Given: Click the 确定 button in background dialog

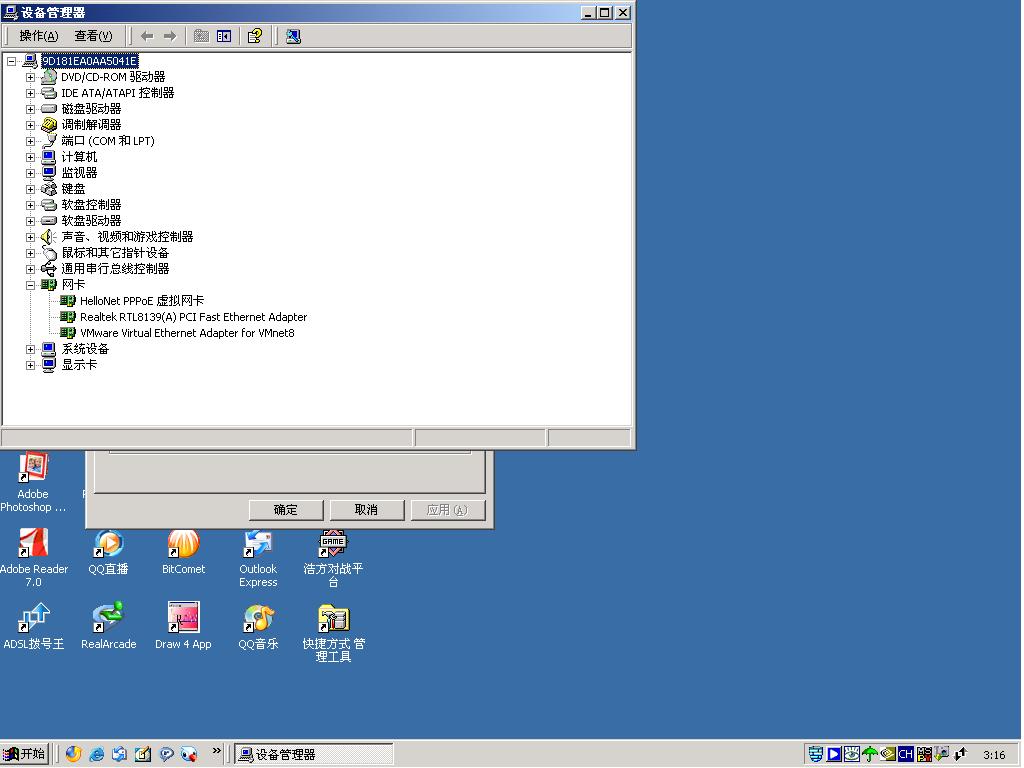Looking at the screenshot, I should click(x=286, y=510).
